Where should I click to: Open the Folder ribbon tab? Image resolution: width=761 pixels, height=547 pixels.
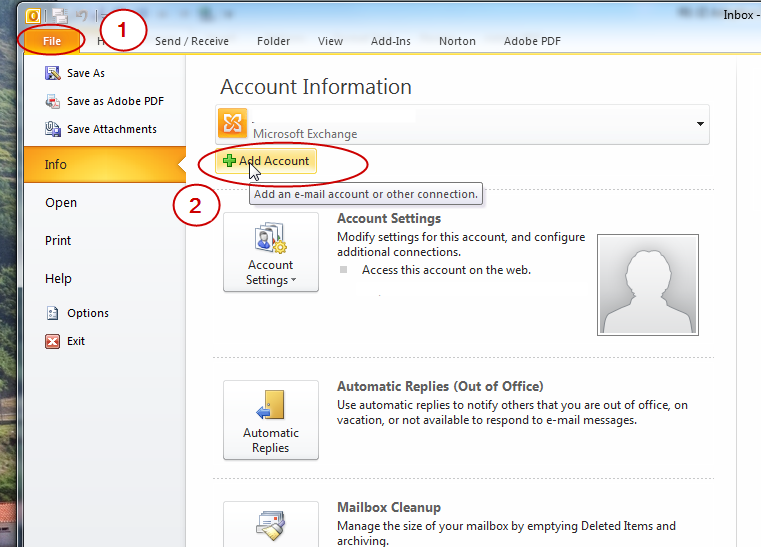click(x=273, y=41)
